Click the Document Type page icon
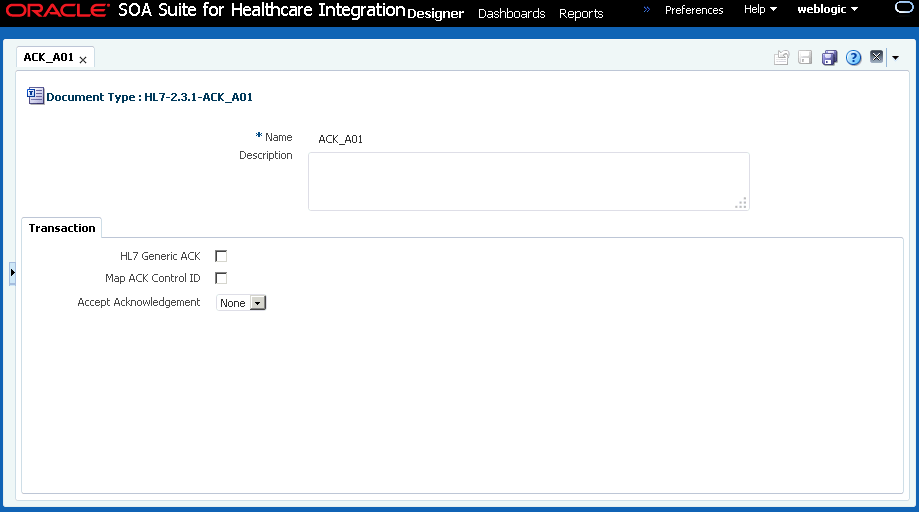Image resolution: width=919 pixels, height=512 pixels. pos(35,95)
